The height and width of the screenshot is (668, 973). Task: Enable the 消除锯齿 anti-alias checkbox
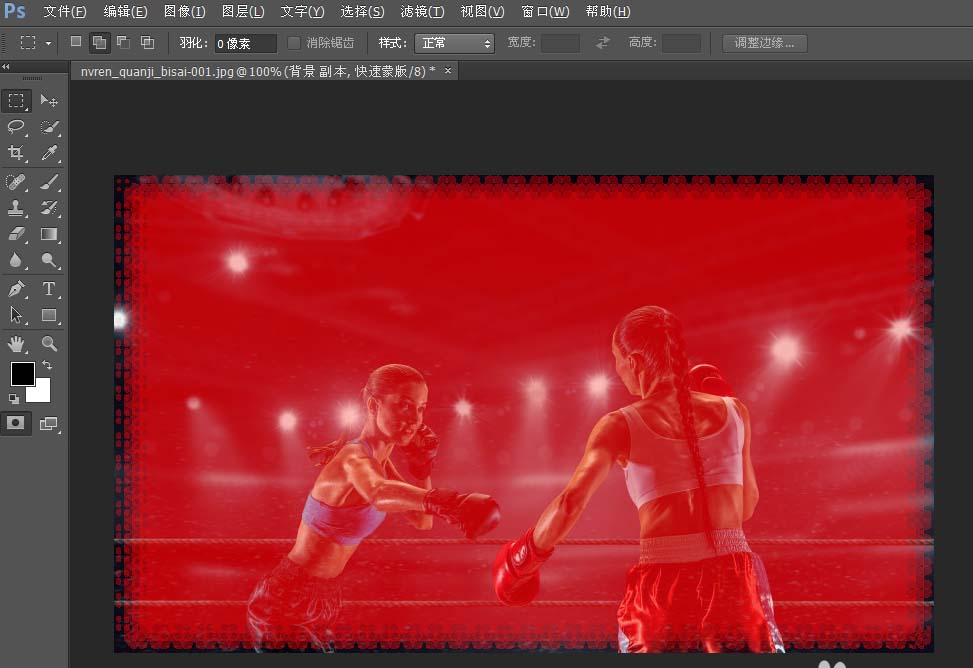coord(293,42)
